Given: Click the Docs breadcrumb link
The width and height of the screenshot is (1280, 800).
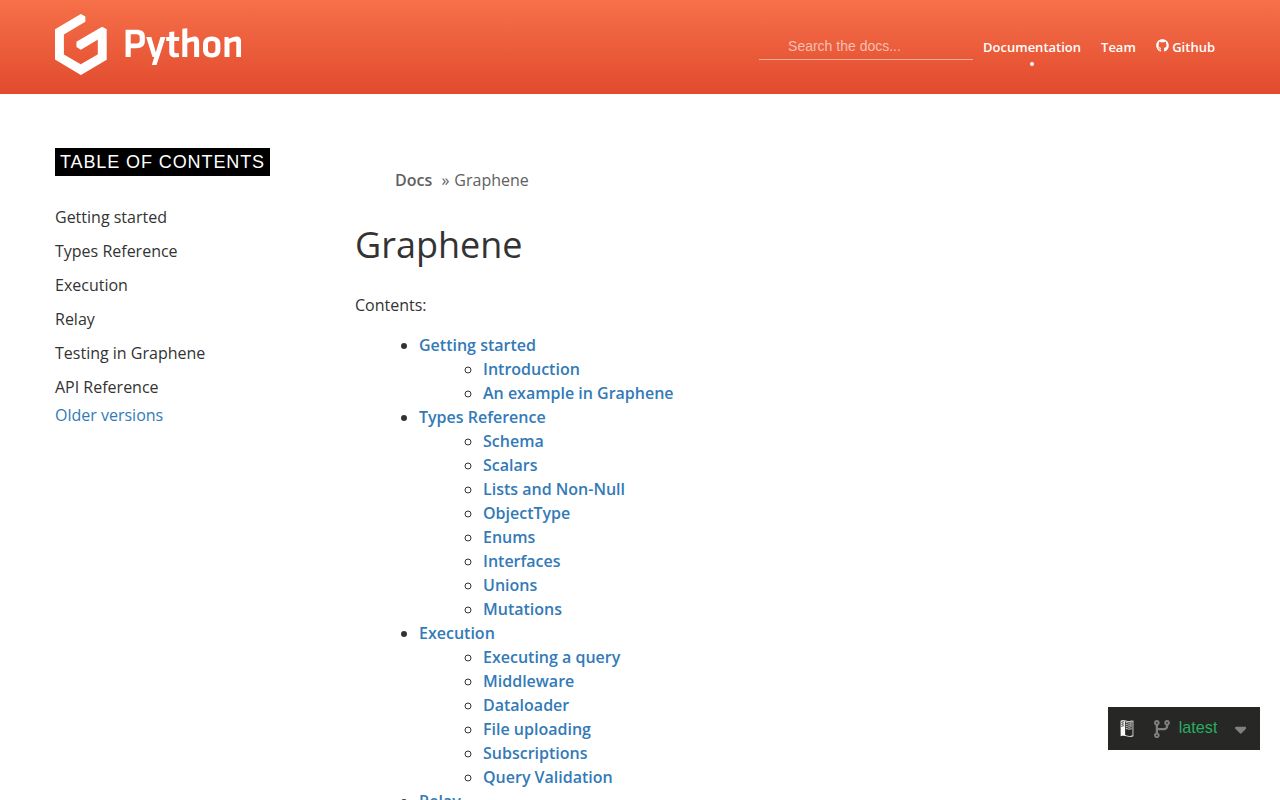Looking at the screenshot, I should coord(413,180).
